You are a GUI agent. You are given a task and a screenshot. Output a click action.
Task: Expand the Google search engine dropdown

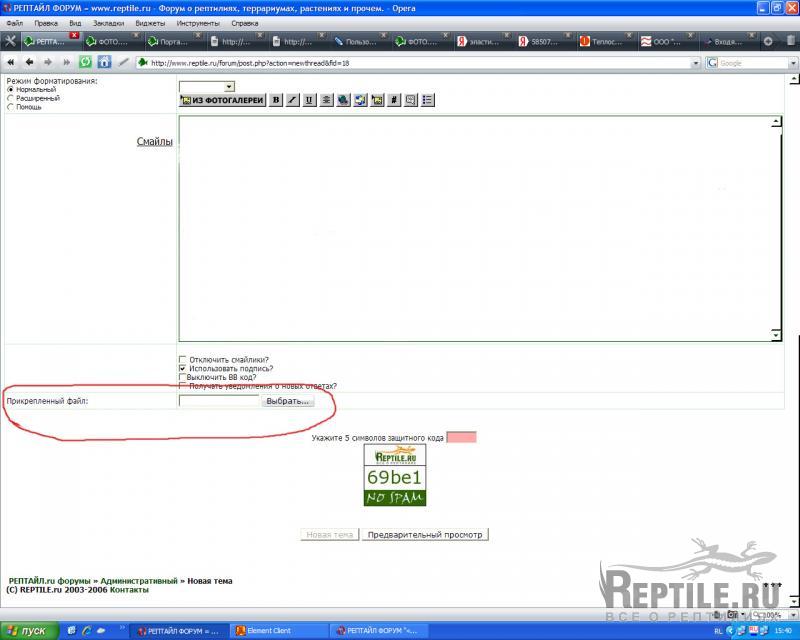tap(792, 62)
